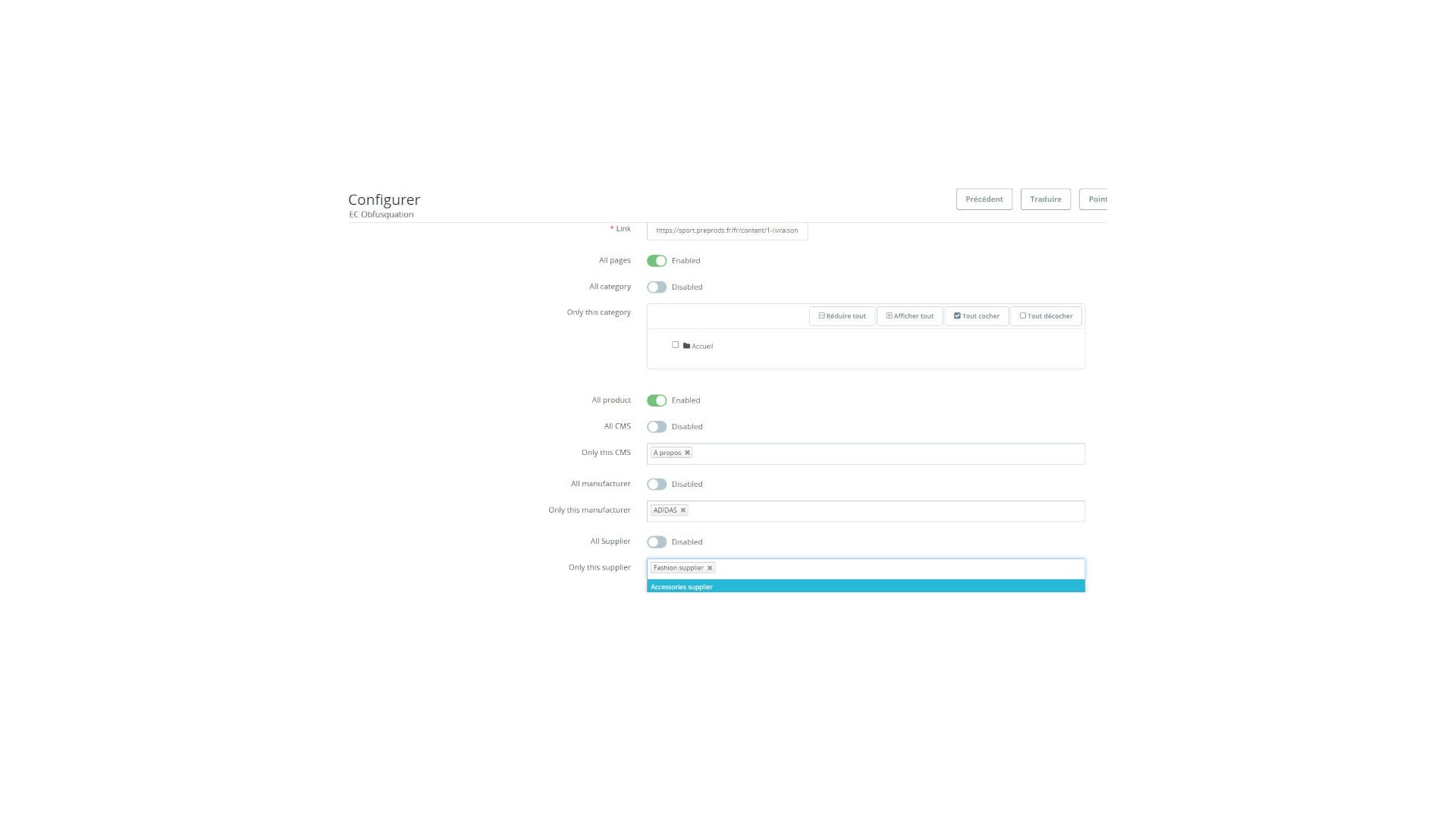Click the Accueil folder icon
1456x819 pixels.
(x=686, y=346)
